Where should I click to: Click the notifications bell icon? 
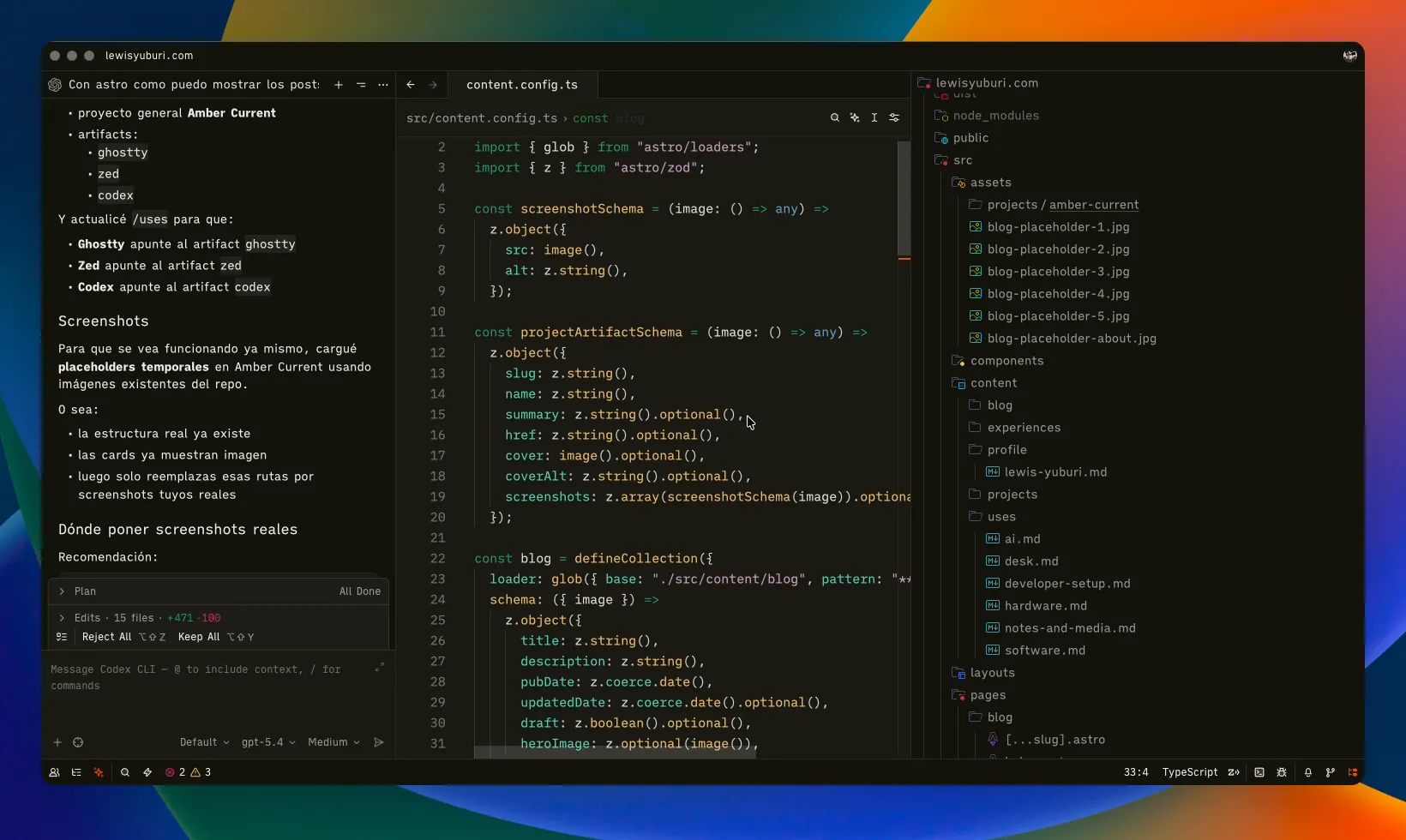pyautogui.click(x=1307, y=772)
